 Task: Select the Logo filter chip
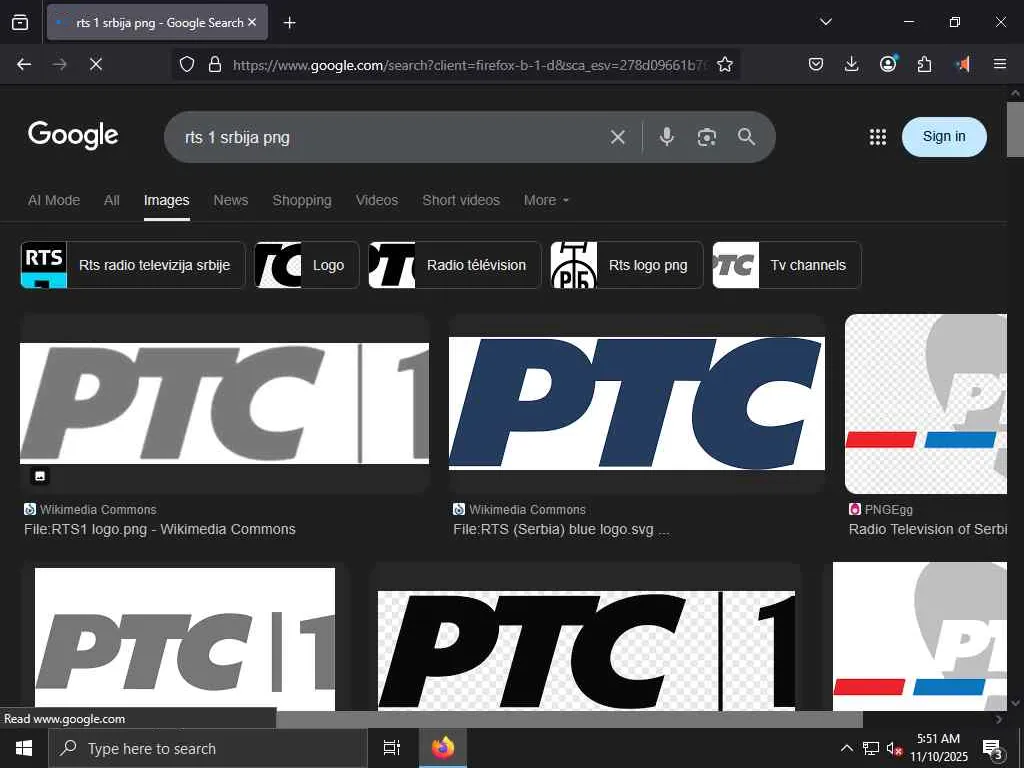point(306,265)
